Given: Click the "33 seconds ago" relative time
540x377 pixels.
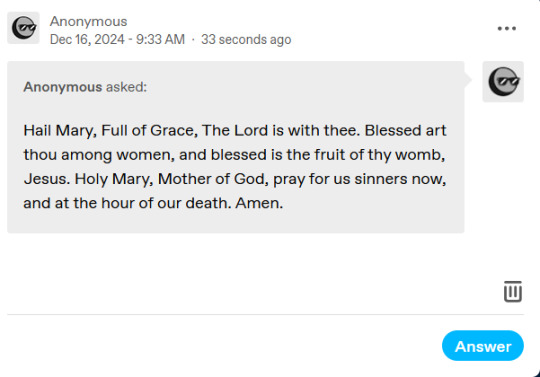Looking at the screenshot, I should point(246,39).
